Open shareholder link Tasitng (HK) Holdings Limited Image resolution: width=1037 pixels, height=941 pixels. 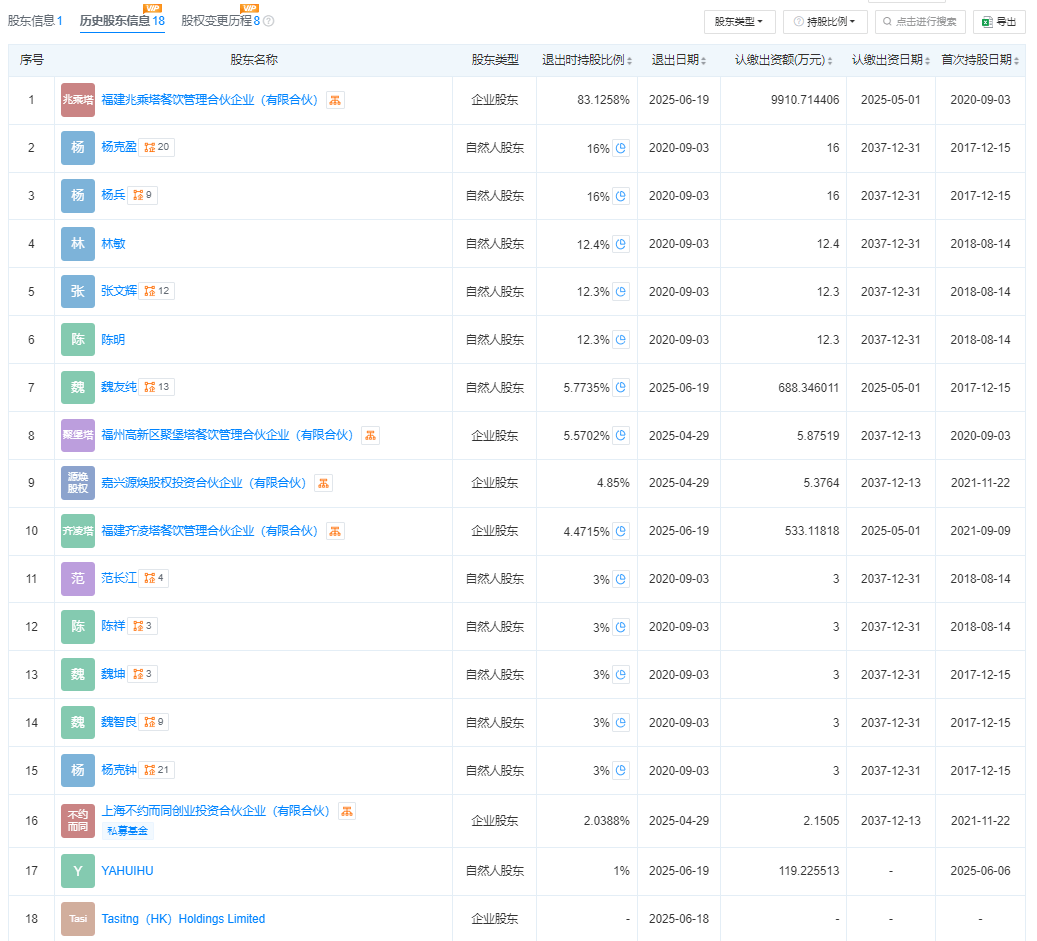(183, 919)
